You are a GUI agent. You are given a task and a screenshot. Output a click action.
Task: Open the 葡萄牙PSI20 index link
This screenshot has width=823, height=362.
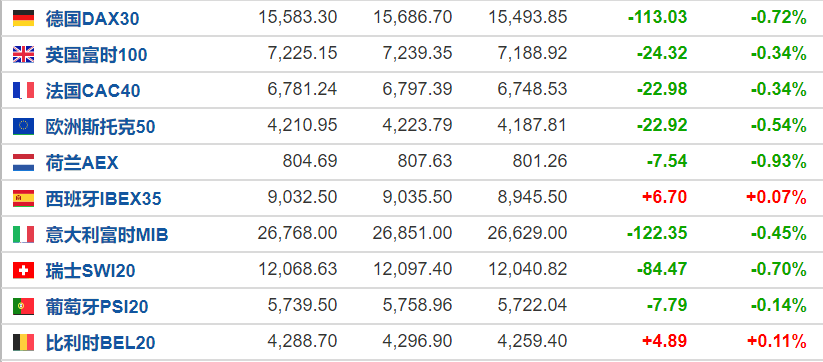point(97,307)
